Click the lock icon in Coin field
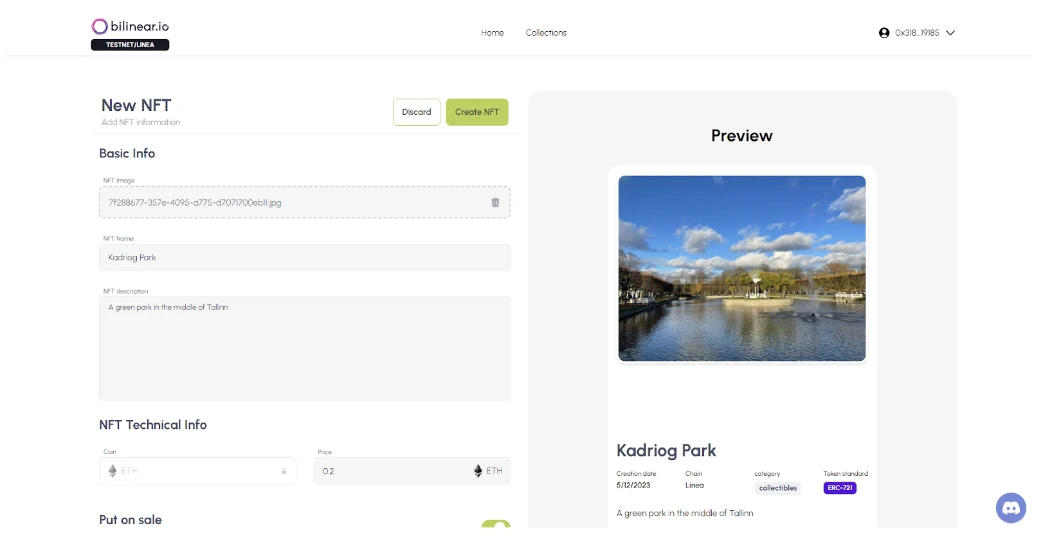This screenshot has height=542, width=1046. click(x=284, y=471)
